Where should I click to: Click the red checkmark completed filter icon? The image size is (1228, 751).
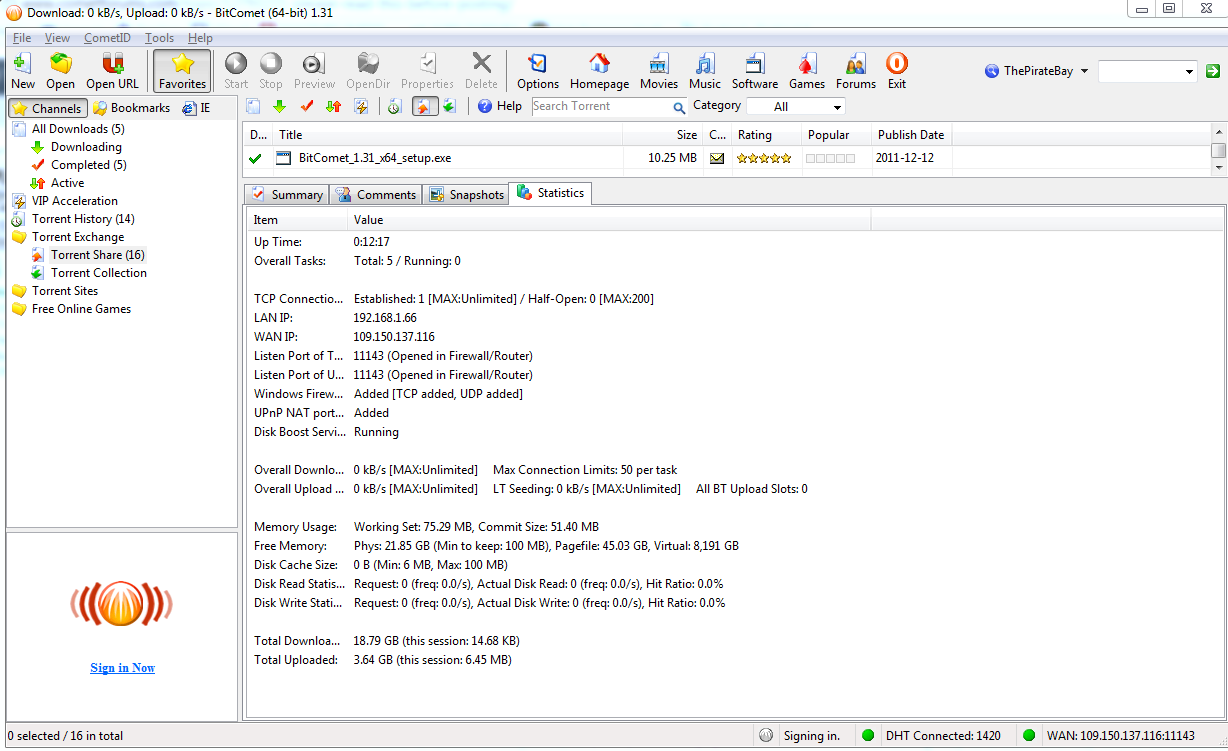click(x=307, y=106)
